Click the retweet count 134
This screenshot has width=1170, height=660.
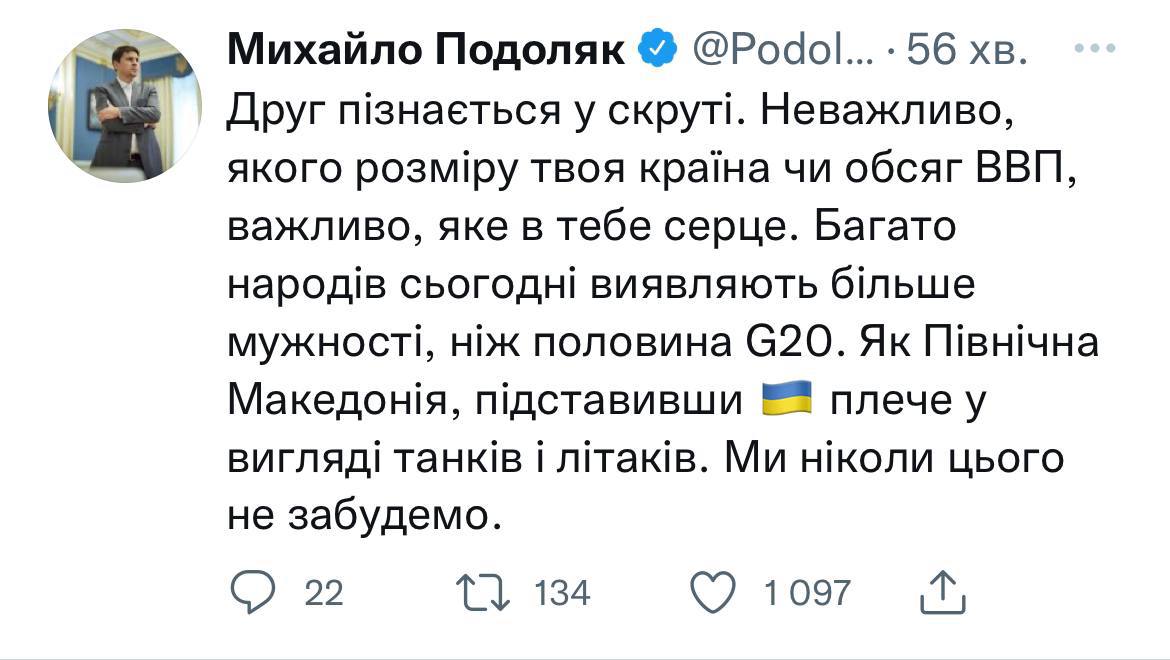[563, 593]
